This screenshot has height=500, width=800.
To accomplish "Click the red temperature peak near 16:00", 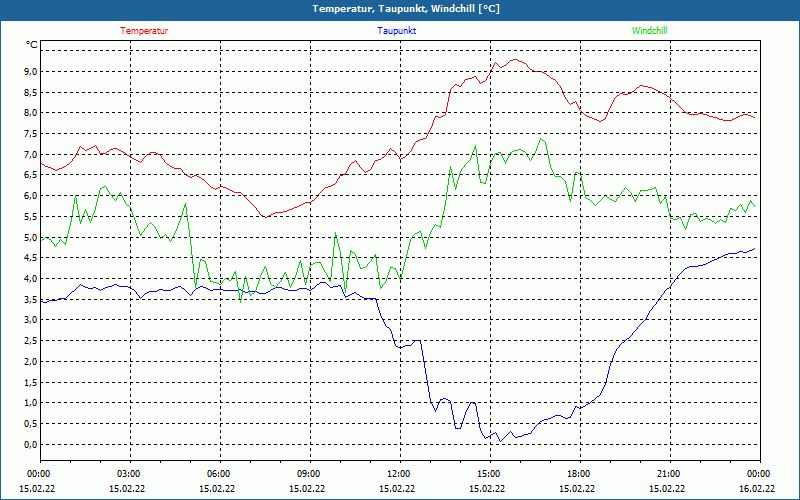I will pyautogui.click(x=515, y=60).
